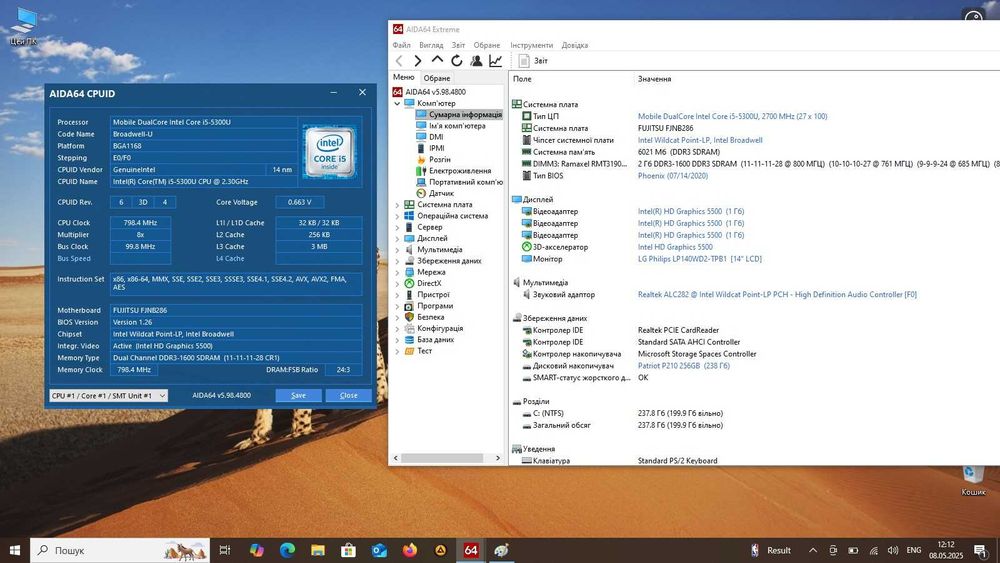Select Електроживлення tree item
Image resolution: width=1000 pixels, height=563 pixels.
[459, 171]
